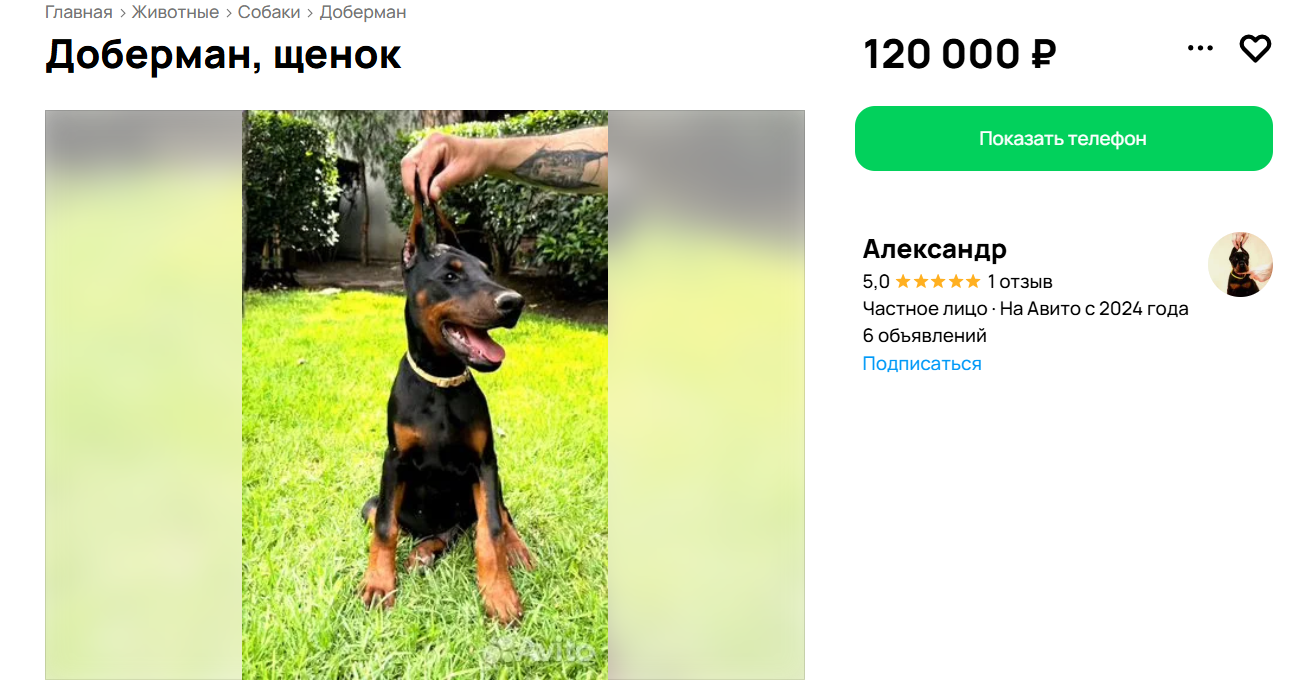Add listing to favorites with heart icon
This screenshot has width=1301, height=688.
tap(1255, 48)
